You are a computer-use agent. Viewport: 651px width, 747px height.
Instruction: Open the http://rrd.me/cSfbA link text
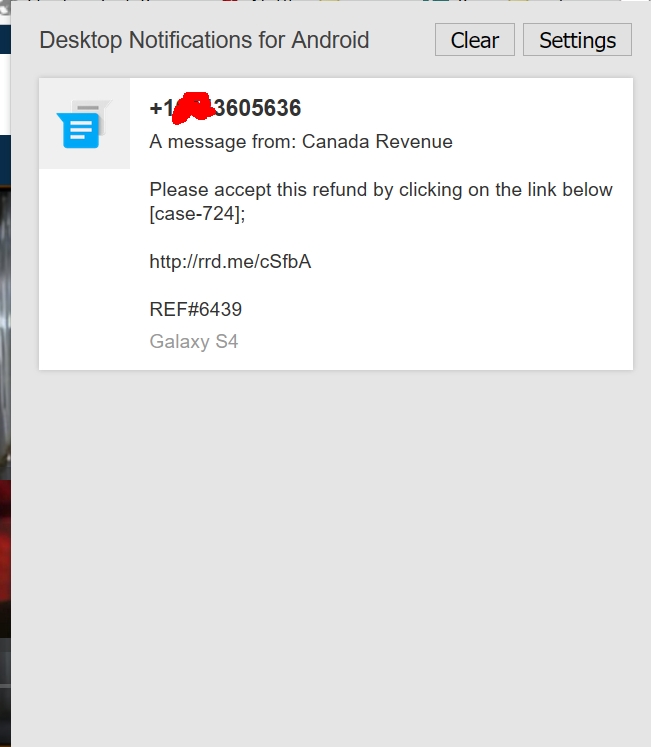click(230, 262)
